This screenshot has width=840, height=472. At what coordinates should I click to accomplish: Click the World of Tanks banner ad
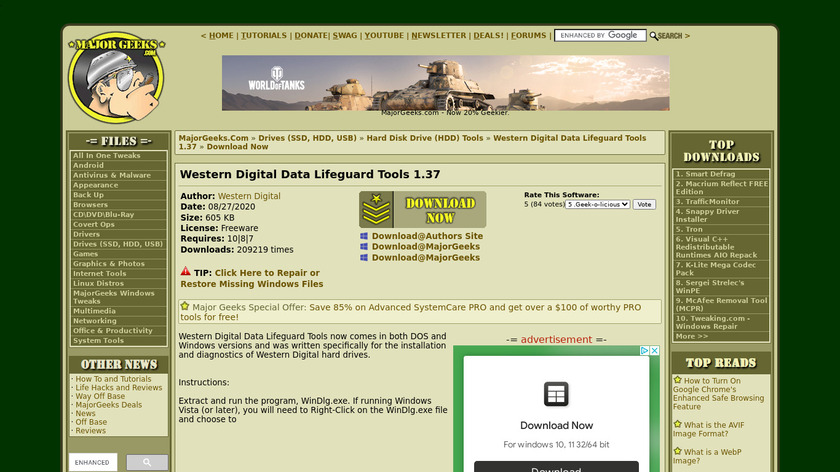tap(446, 83)
